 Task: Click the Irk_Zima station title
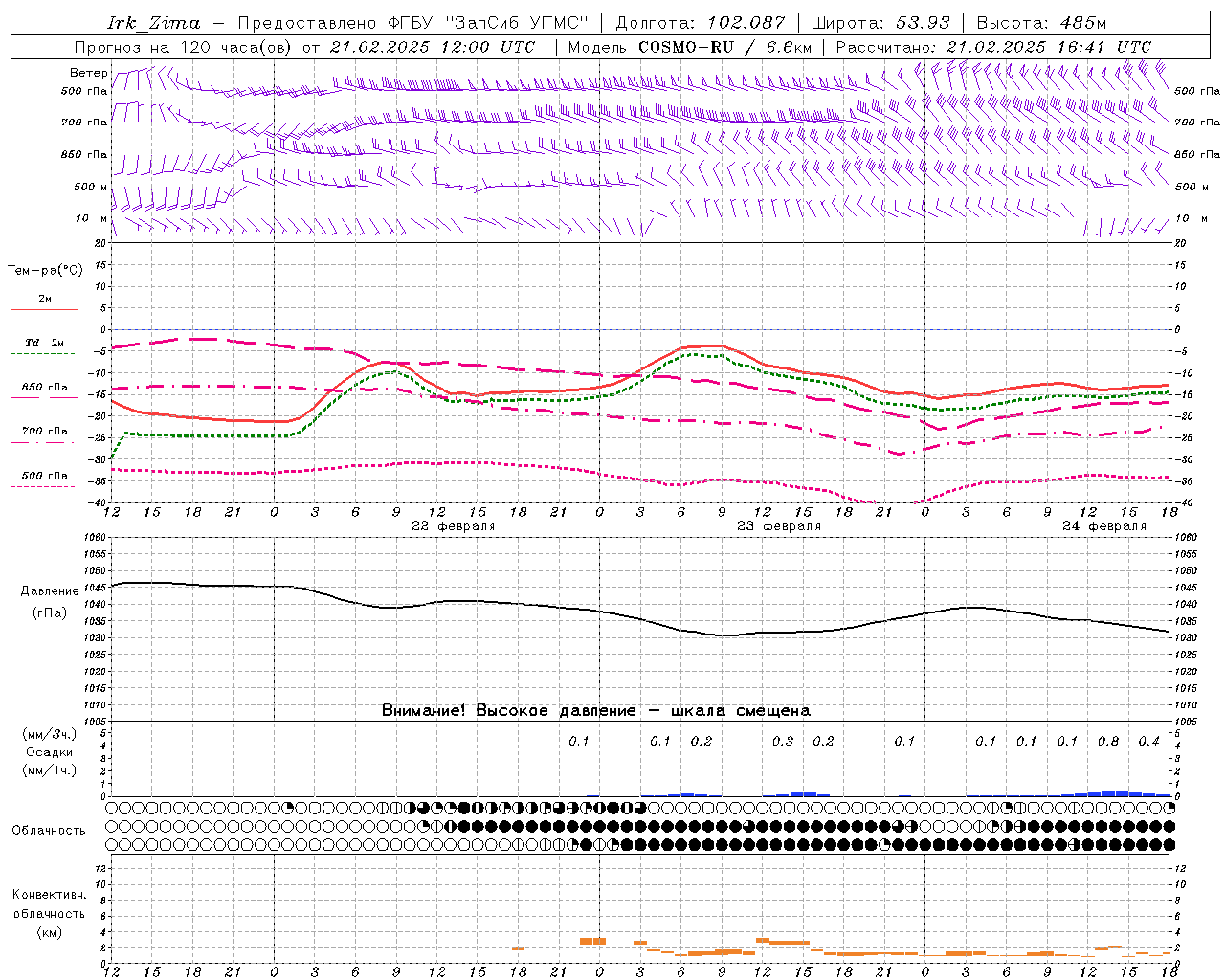click(x=154, y=23)
